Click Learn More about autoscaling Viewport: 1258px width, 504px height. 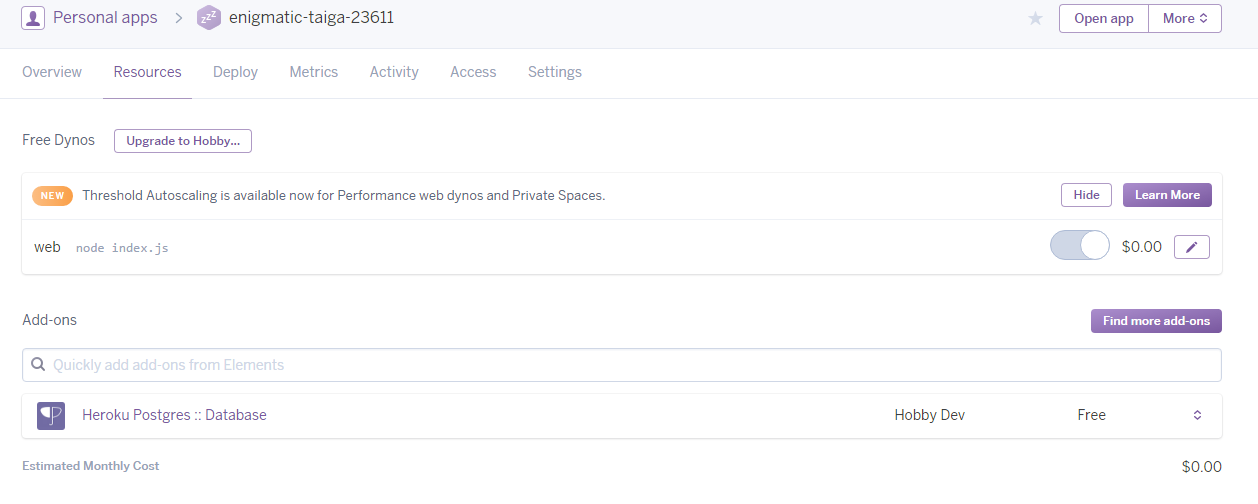pos(1167,195)
